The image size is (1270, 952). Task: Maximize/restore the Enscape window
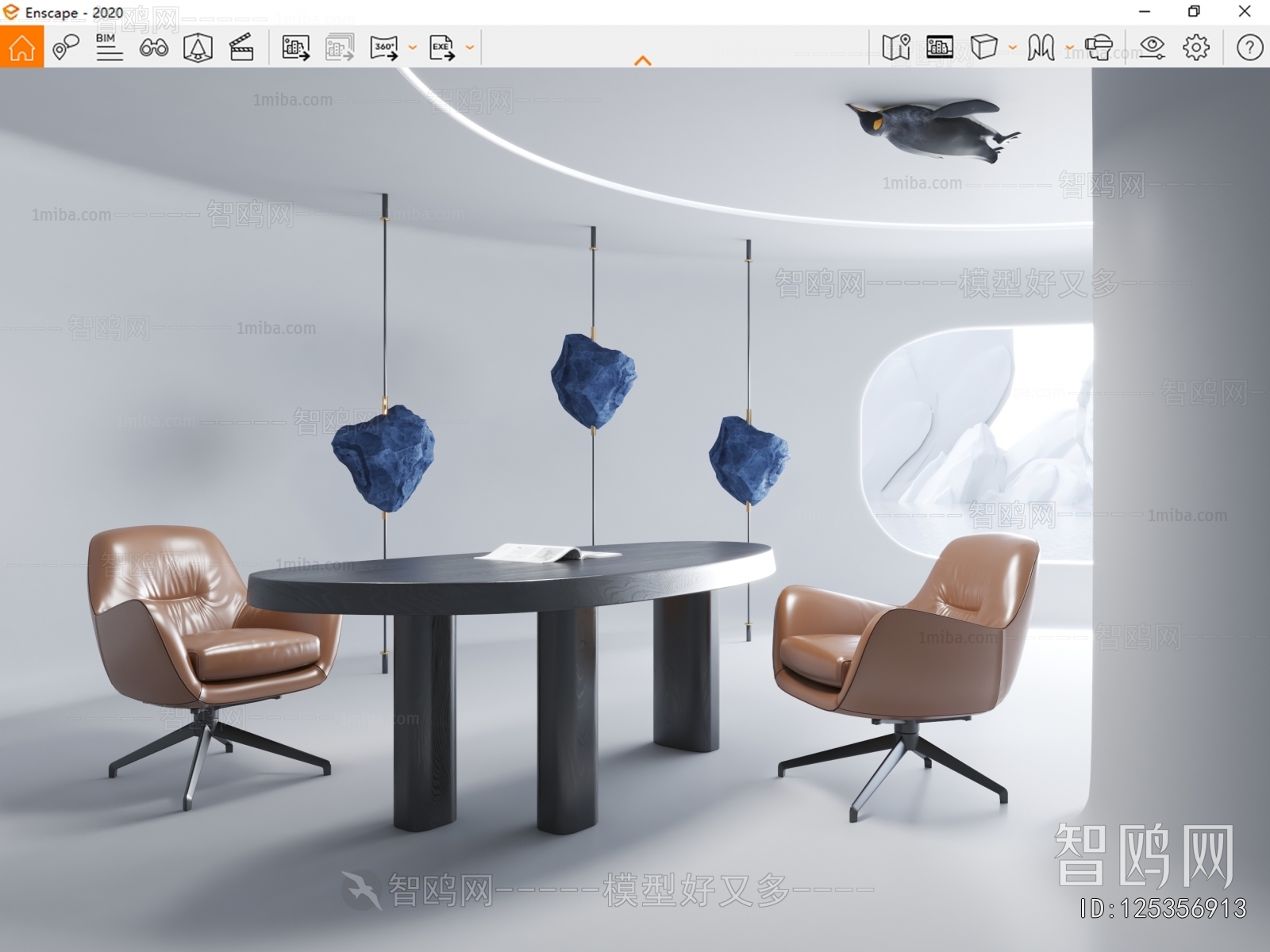click(x=1194, y=11)
